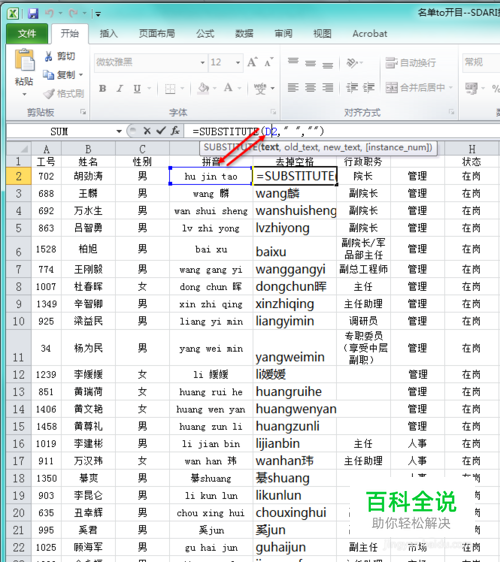
Task: Open the font size 12 dropdown
Action: 238,63
